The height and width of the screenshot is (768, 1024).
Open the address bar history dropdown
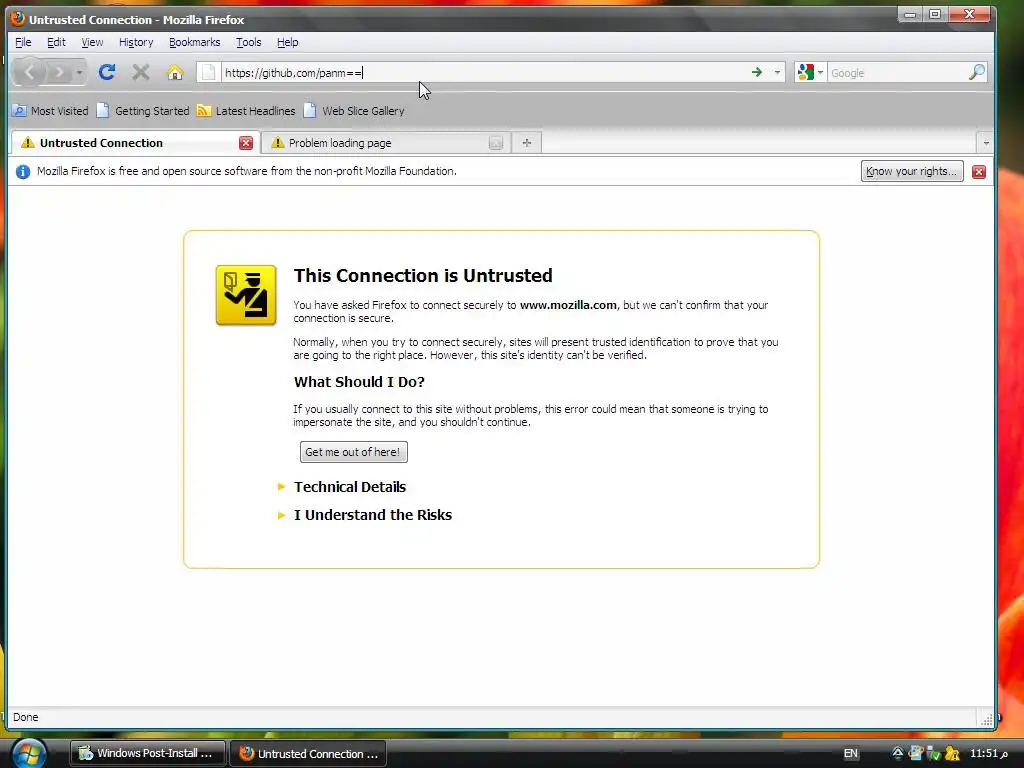[x=777, y=72]
